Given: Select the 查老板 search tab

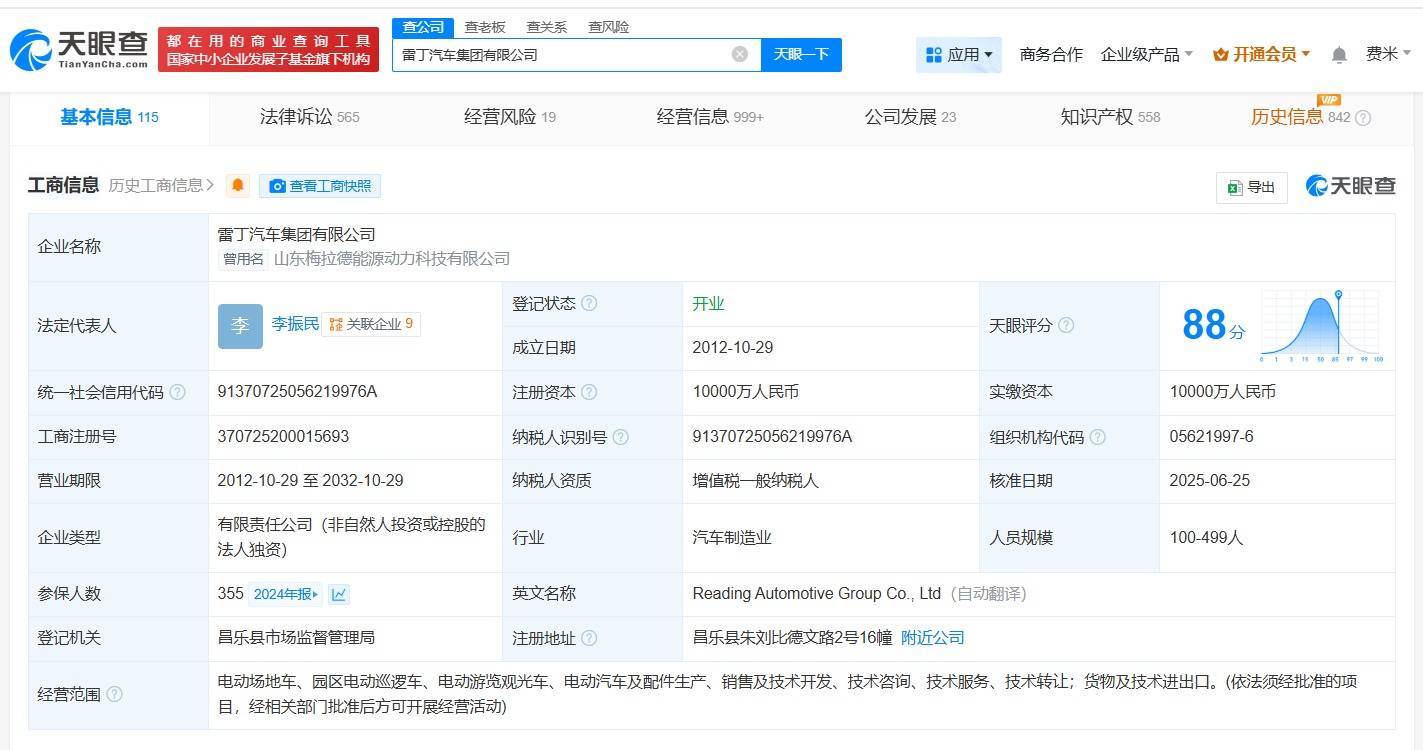Looking at the screenshot, I should (x=485, y=27).
